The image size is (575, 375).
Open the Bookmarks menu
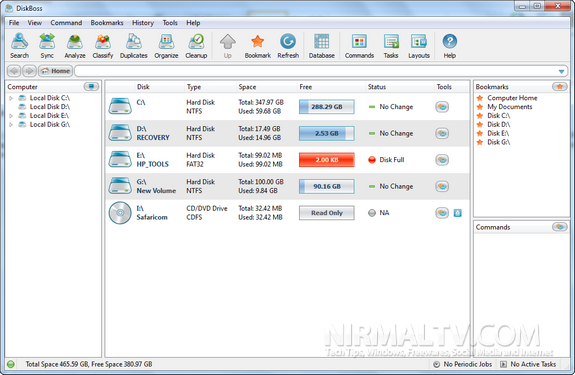click(x=107, y=23)
